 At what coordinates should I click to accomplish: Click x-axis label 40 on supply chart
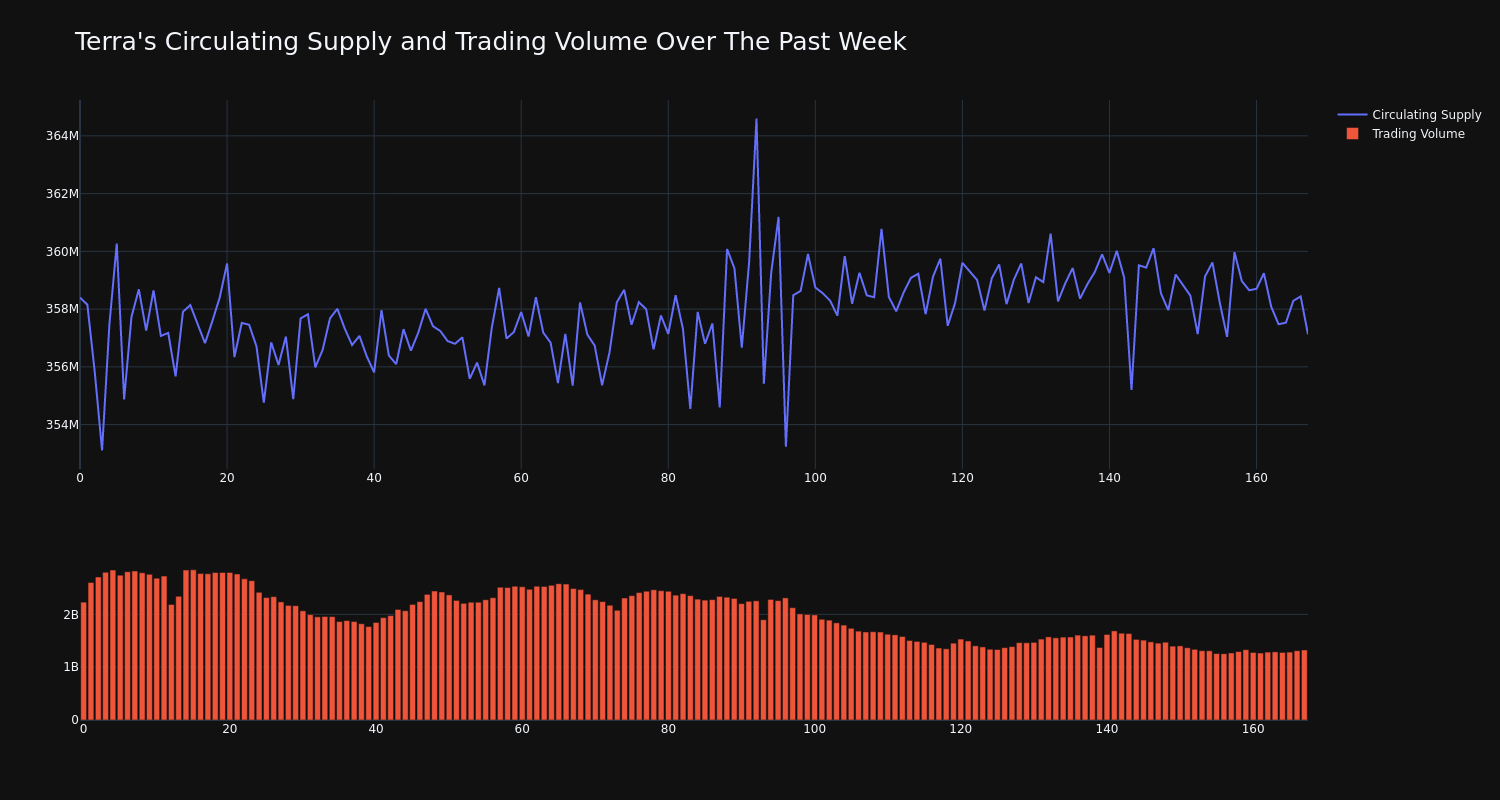point(374,478)
